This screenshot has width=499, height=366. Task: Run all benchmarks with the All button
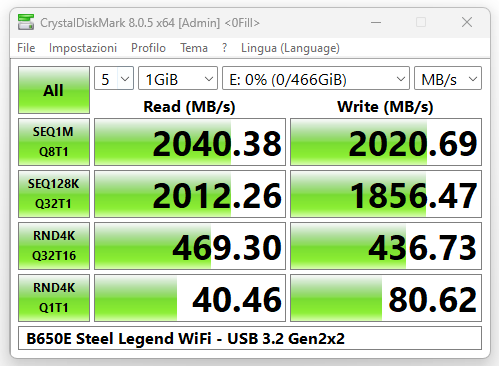(x=54, y=90)
